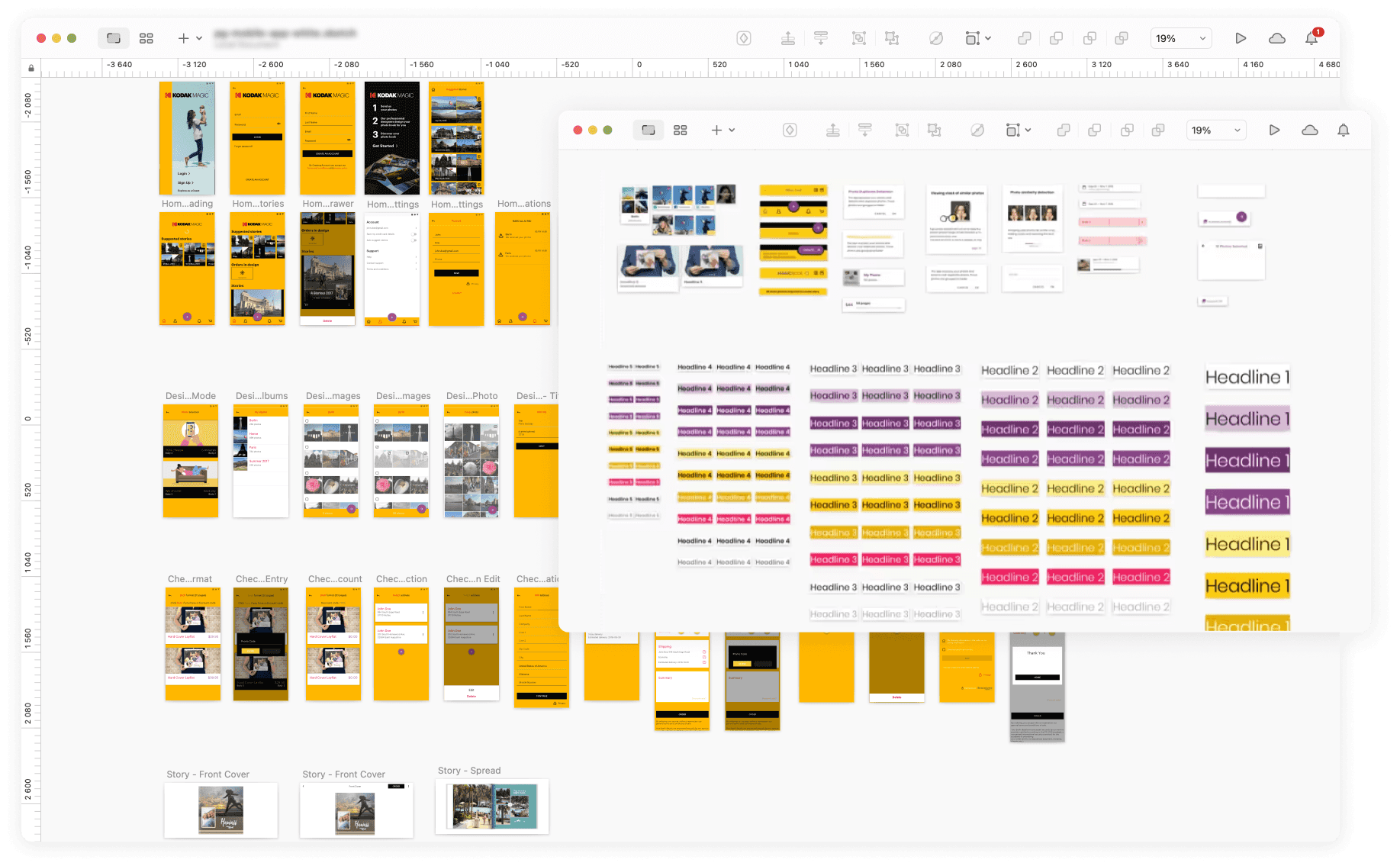Select the Story - Spread artboard thumbnail
This screenshot has height=866, width=1400.
point(492,806)
